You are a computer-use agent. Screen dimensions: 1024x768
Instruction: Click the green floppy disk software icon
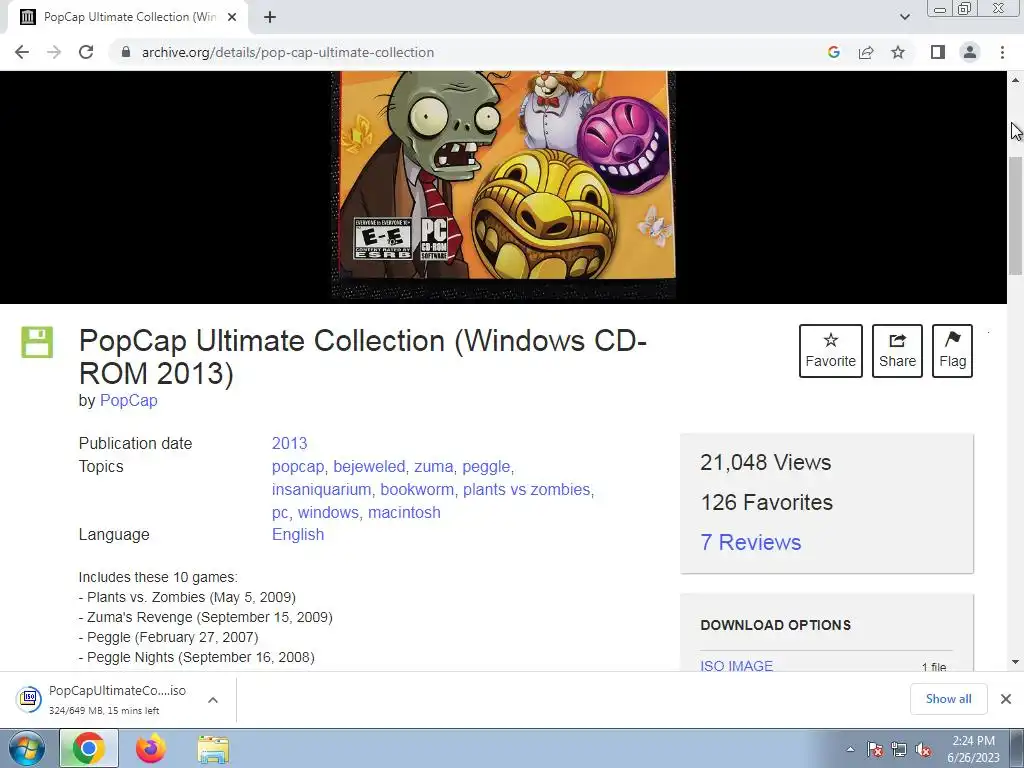tap(37, 342)
